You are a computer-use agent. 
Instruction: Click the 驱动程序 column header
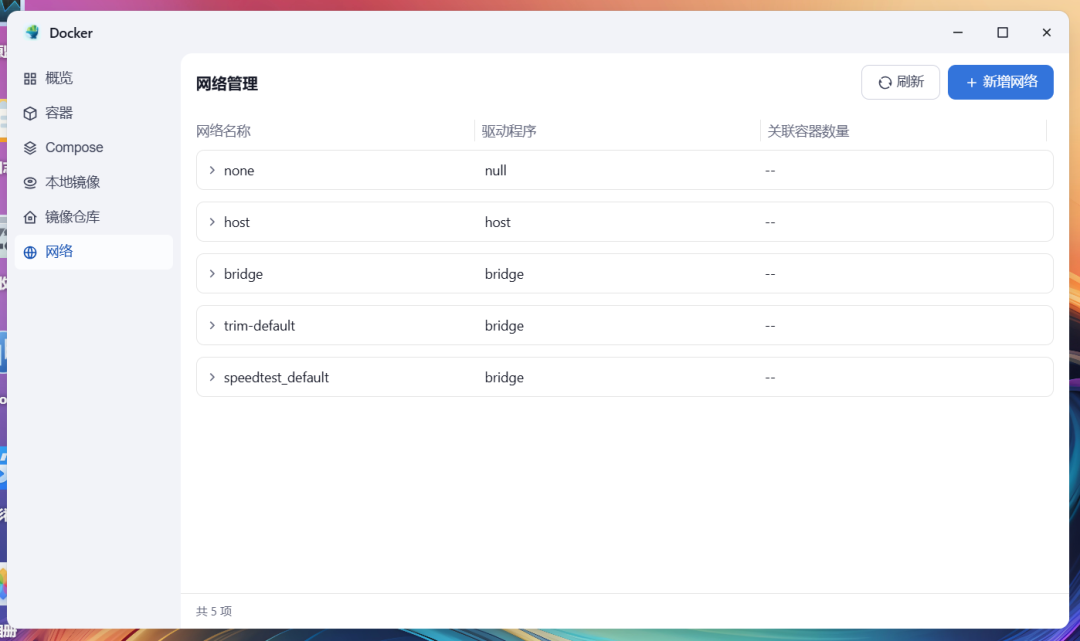click(509, 131)
